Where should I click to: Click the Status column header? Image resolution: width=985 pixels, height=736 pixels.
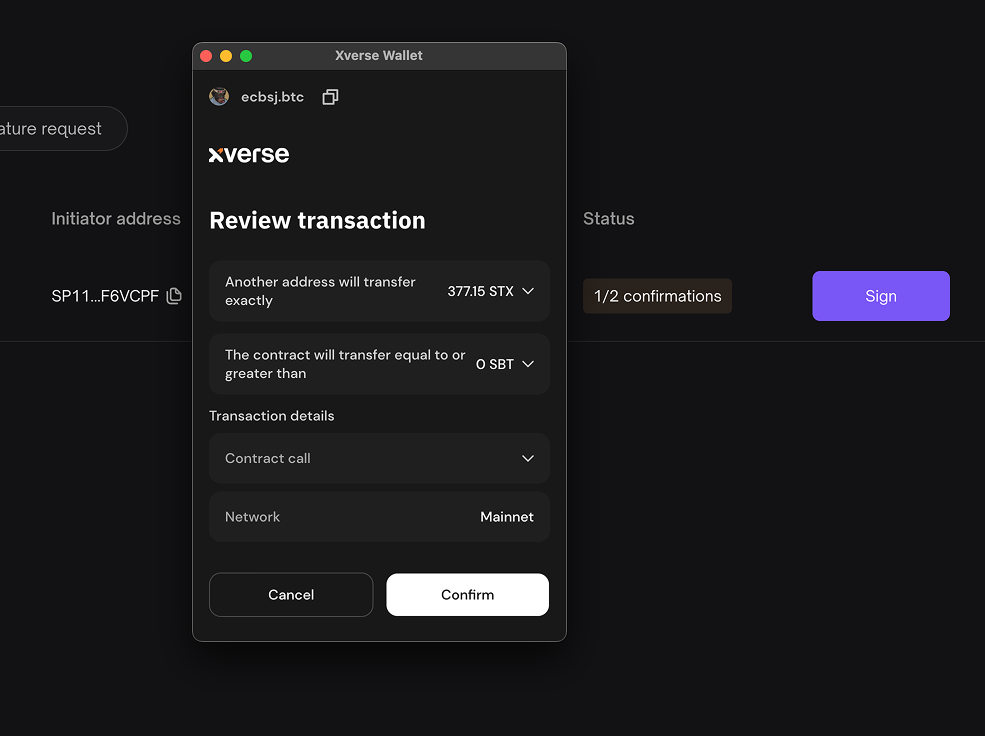[608, 218]
